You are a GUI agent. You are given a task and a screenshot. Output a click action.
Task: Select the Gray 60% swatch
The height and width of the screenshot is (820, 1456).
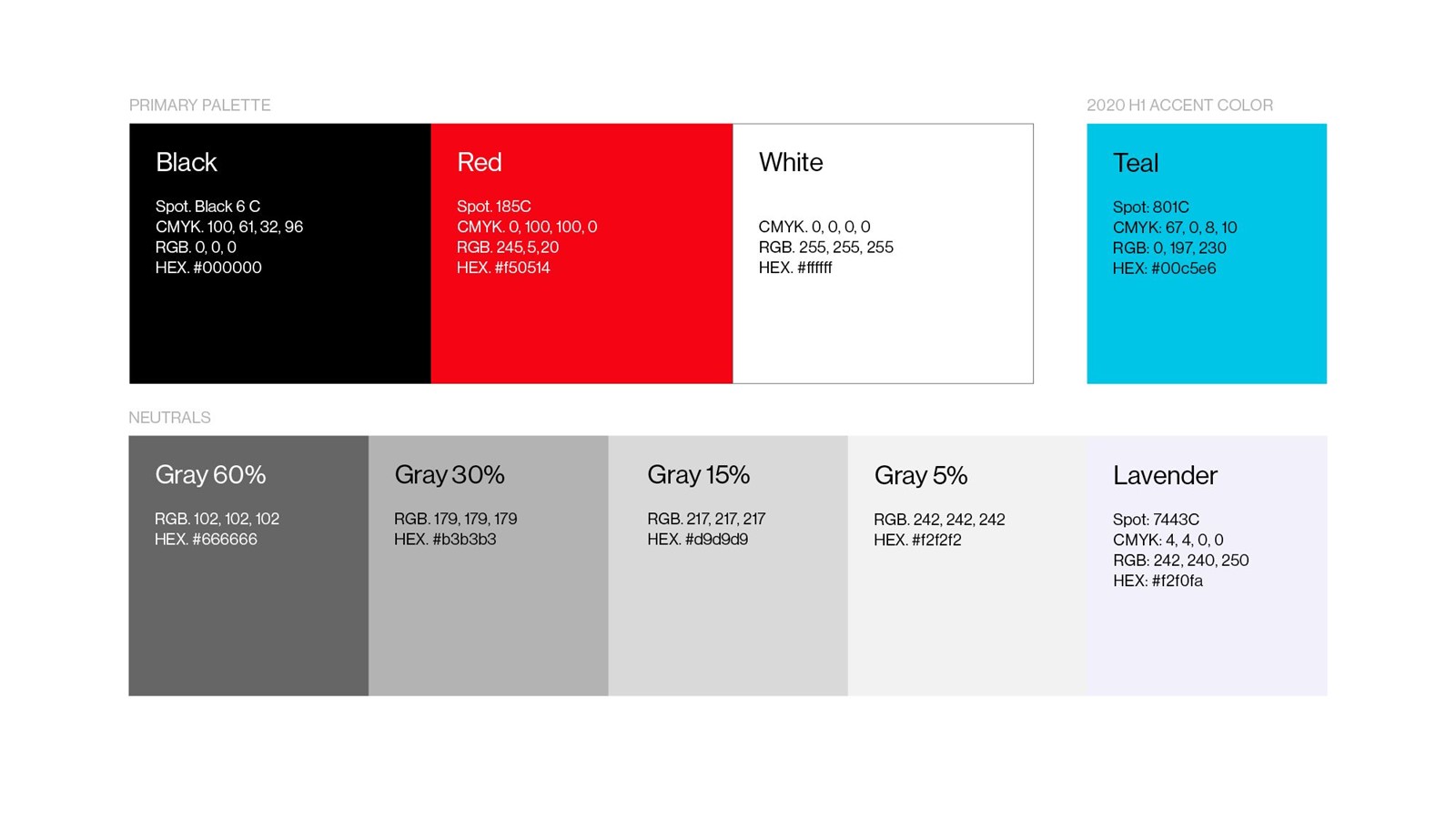(x=248, y=565)
